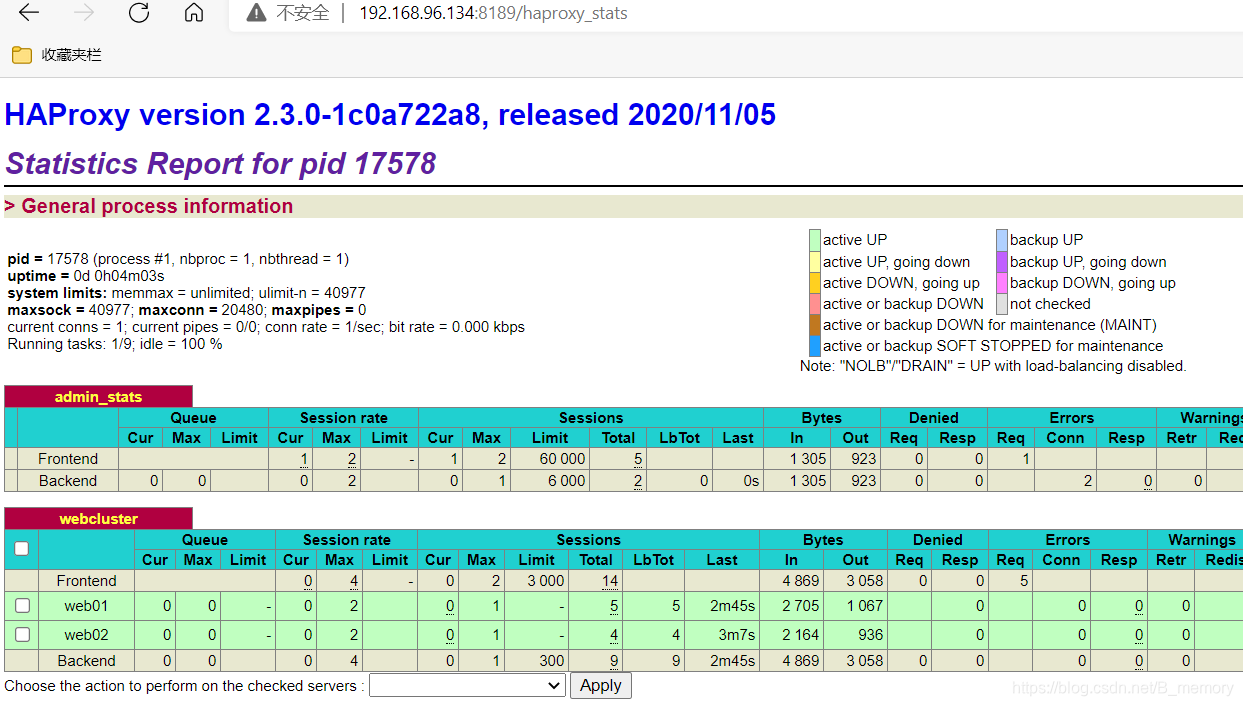Click the web01 server name
This screenshot has height=706, width=1243.
[x=86, y=606]
